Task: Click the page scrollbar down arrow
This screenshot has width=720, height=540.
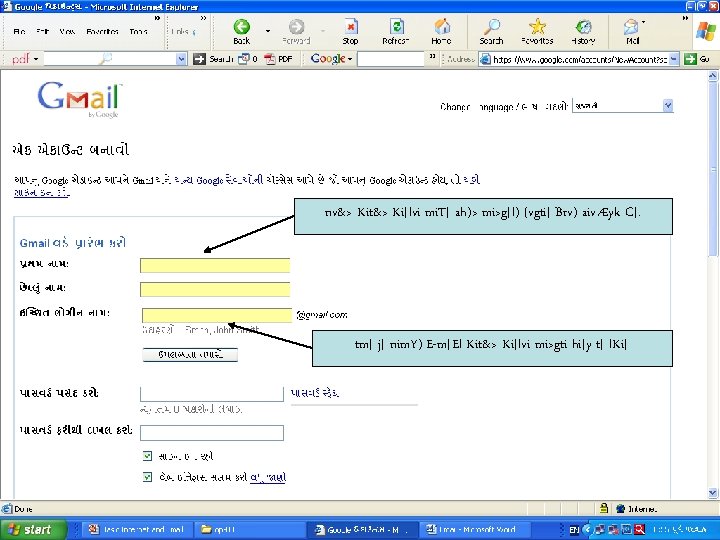Action: pos(713,493)
